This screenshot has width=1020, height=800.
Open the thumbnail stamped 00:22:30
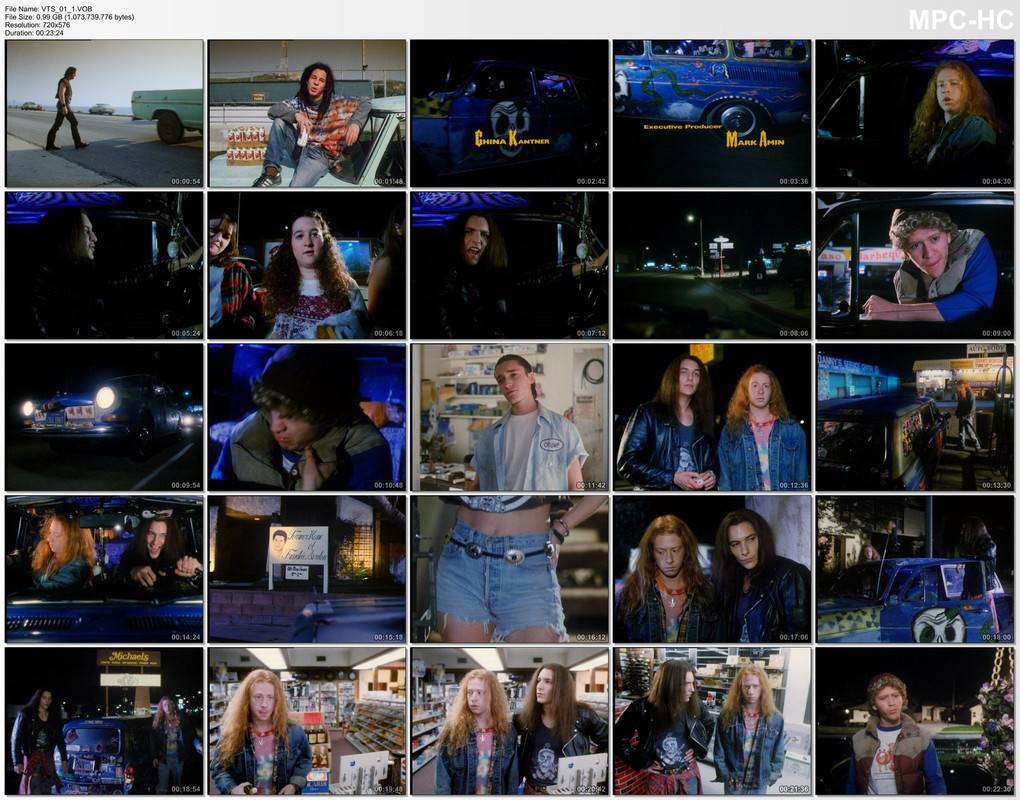tap(915, 721)
